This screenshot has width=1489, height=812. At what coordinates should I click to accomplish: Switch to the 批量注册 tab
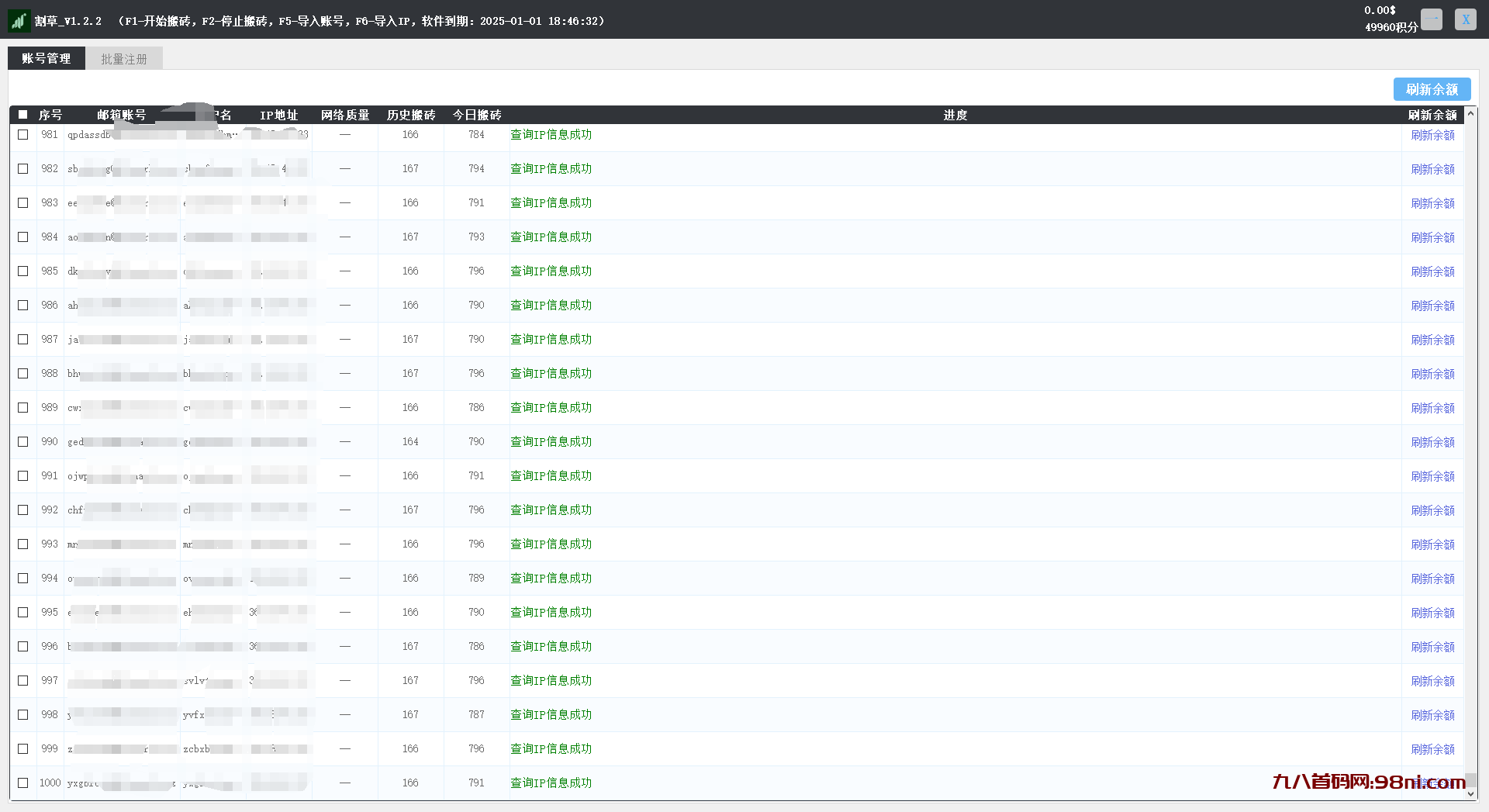click(x=124, y=59)
